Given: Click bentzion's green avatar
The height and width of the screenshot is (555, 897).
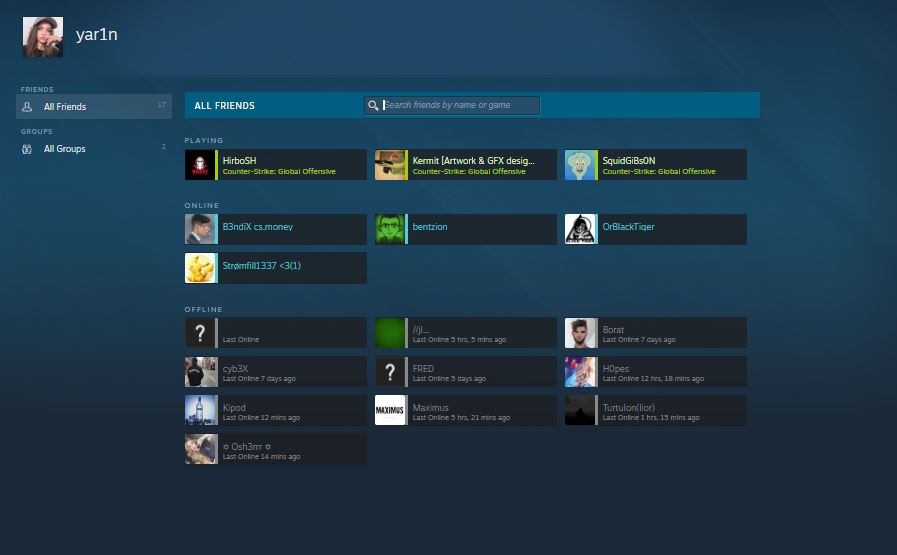Looking at the screenshot, I should (x=390, y=229).
